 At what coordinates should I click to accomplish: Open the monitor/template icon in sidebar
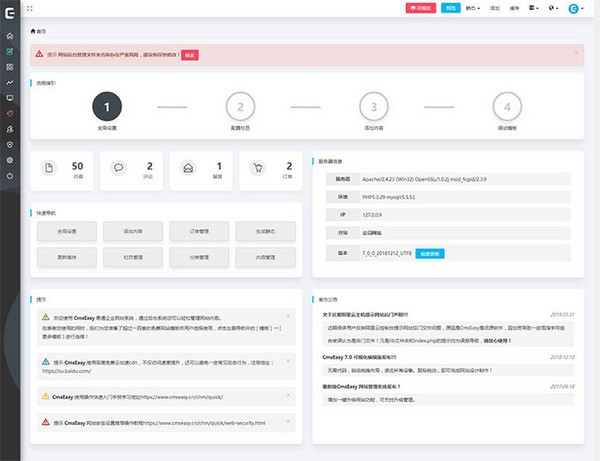pos(10,98)
